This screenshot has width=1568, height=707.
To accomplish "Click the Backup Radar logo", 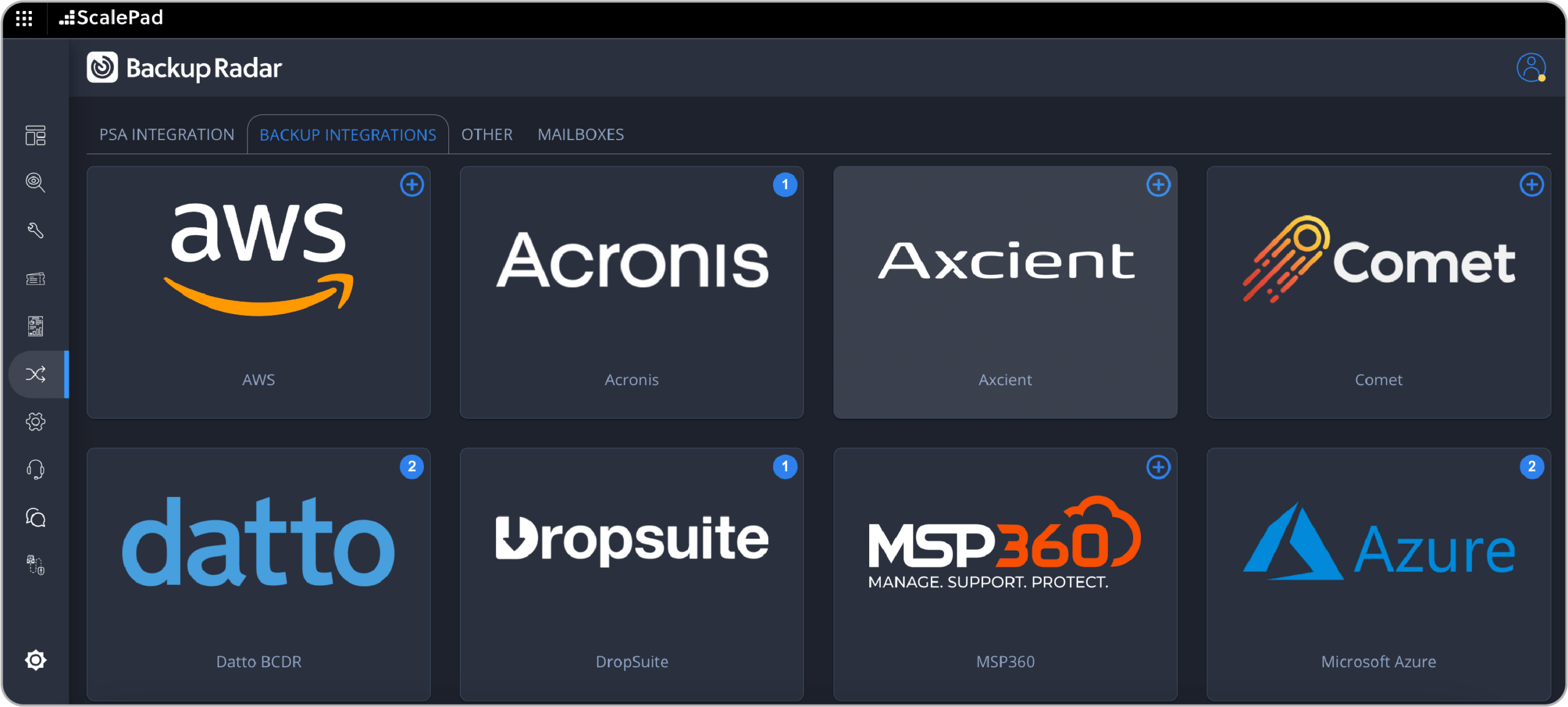I will (184, 68).
